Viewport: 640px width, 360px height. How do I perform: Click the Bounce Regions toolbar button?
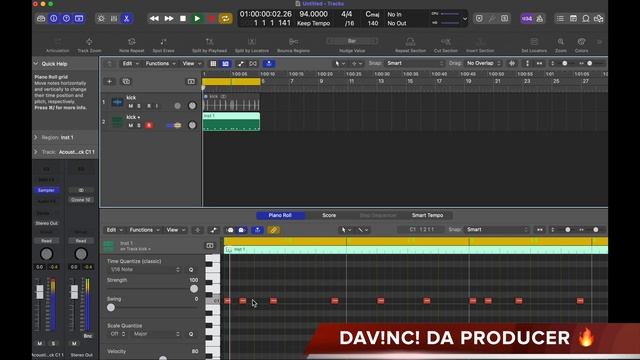[x=293, y=45]
